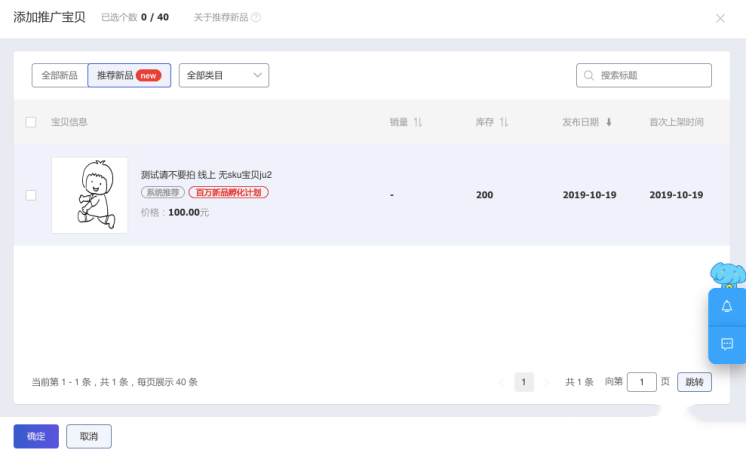
Task: Cancel with the 取消 button
Action: click(x=89, y=436)
